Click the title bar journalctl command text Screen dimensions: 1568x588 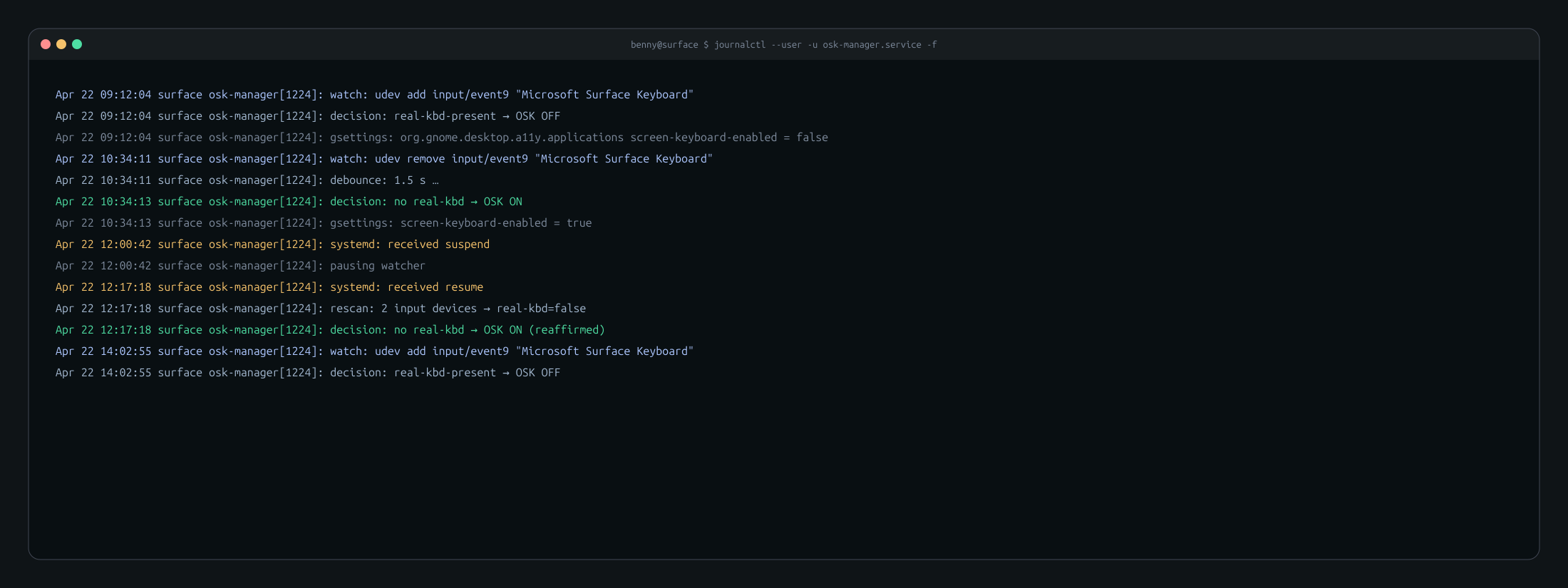click(783, 45)
